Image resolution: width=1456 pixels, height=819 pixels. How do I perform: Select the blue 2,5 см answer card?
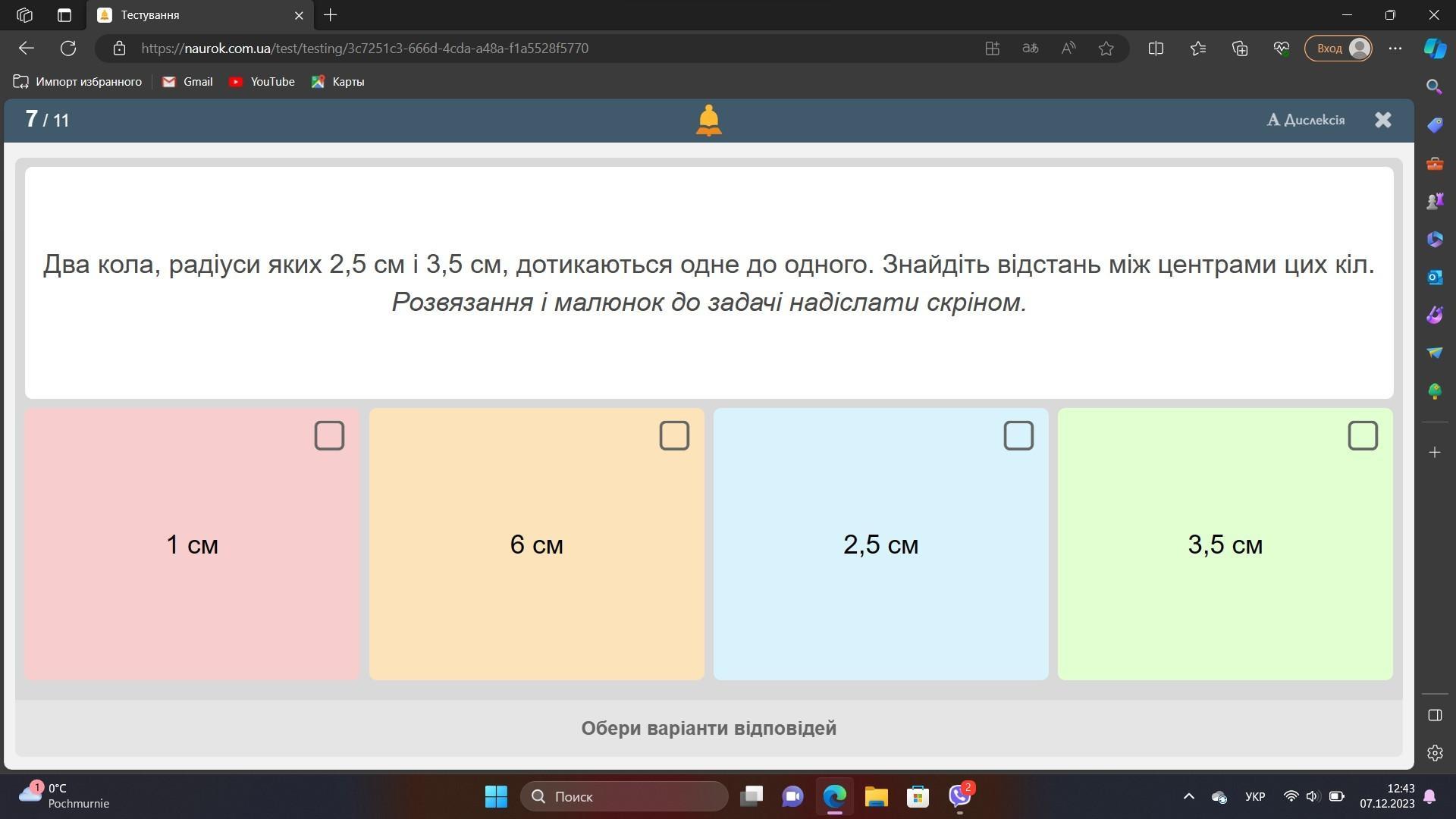coord(880,544)
